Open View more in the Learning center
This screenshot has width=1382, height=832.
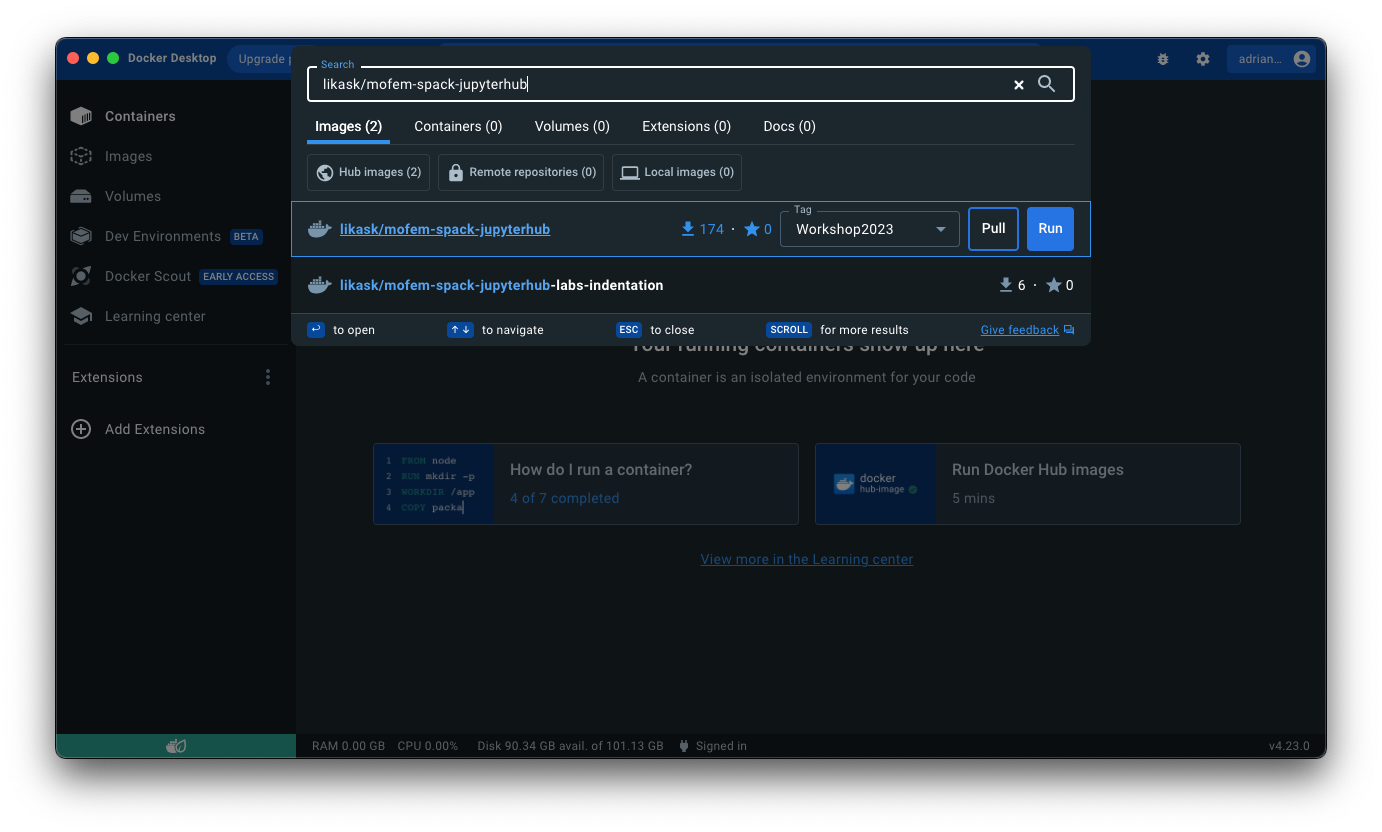[x=807, y=559]
